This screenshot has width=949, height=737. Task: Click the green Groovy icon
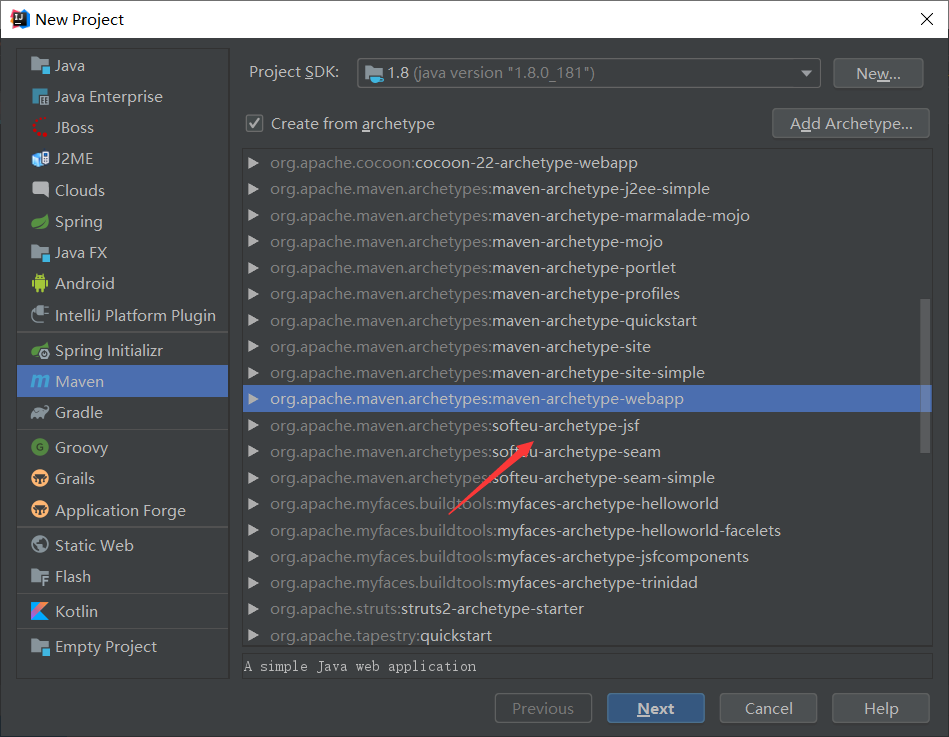pyautogui.click(x=40, y=447)
